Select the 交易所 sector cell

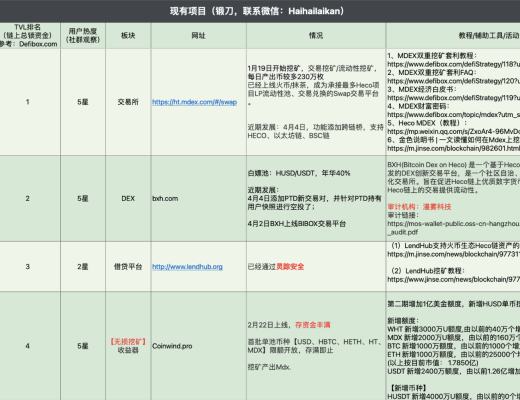pyautogui.click(x=128, y=102)
